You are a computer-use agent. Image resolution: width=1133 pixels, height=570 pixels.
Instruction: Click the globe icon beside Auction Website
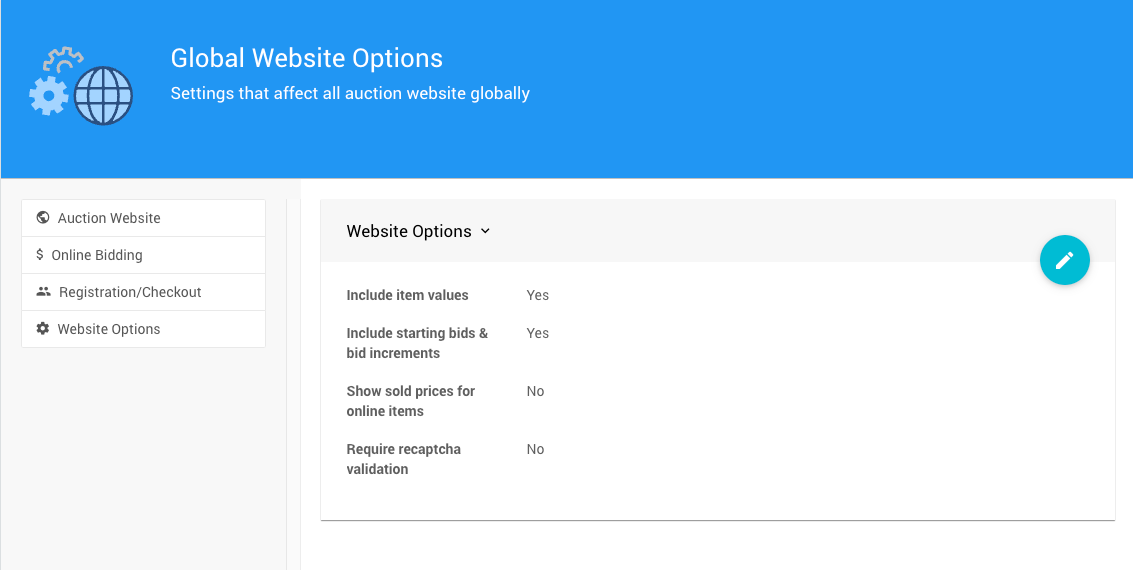pos(43,218)
